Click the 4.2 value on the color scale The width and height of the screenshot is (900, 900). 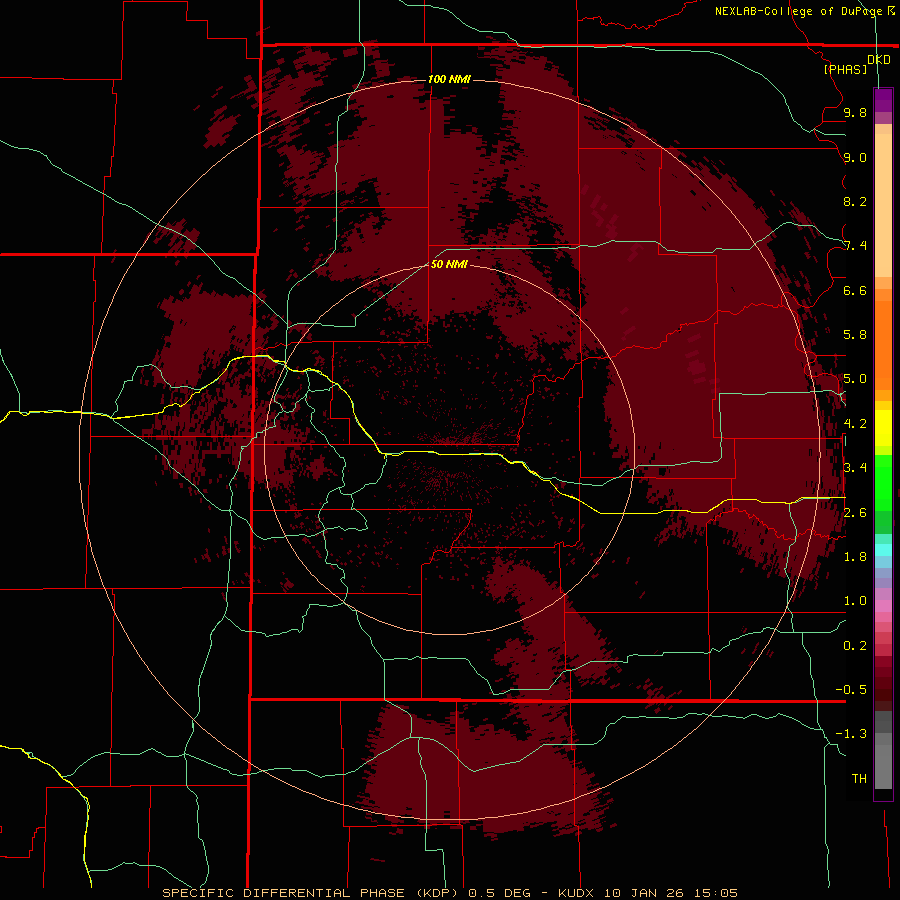click(855, 424)
